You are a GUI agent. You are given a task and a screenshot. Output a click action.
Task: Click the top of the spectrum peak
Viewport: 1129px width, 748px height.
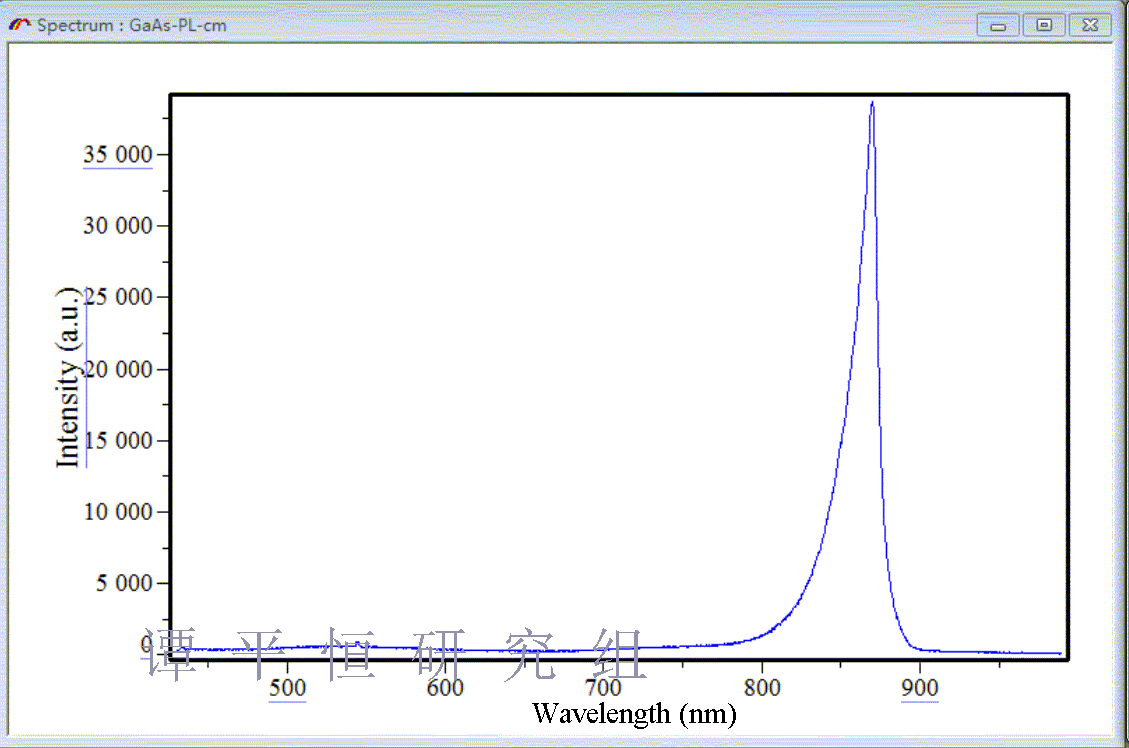point(872,102)
